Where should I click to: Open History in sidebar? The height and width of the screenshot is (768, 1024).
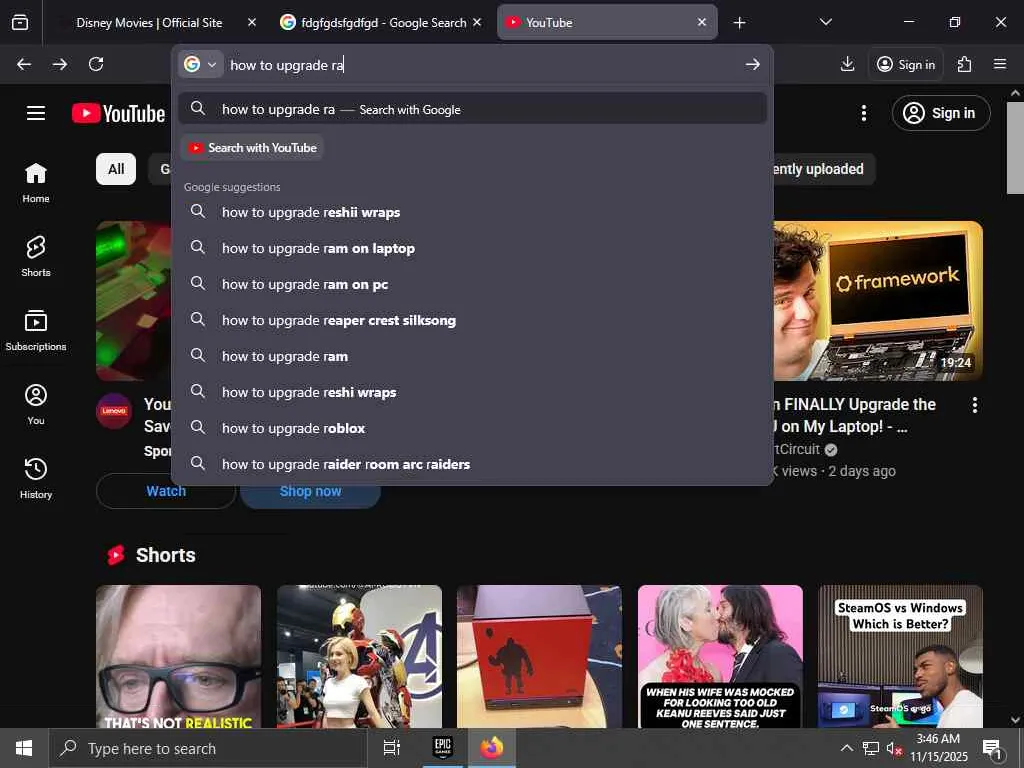36,479
